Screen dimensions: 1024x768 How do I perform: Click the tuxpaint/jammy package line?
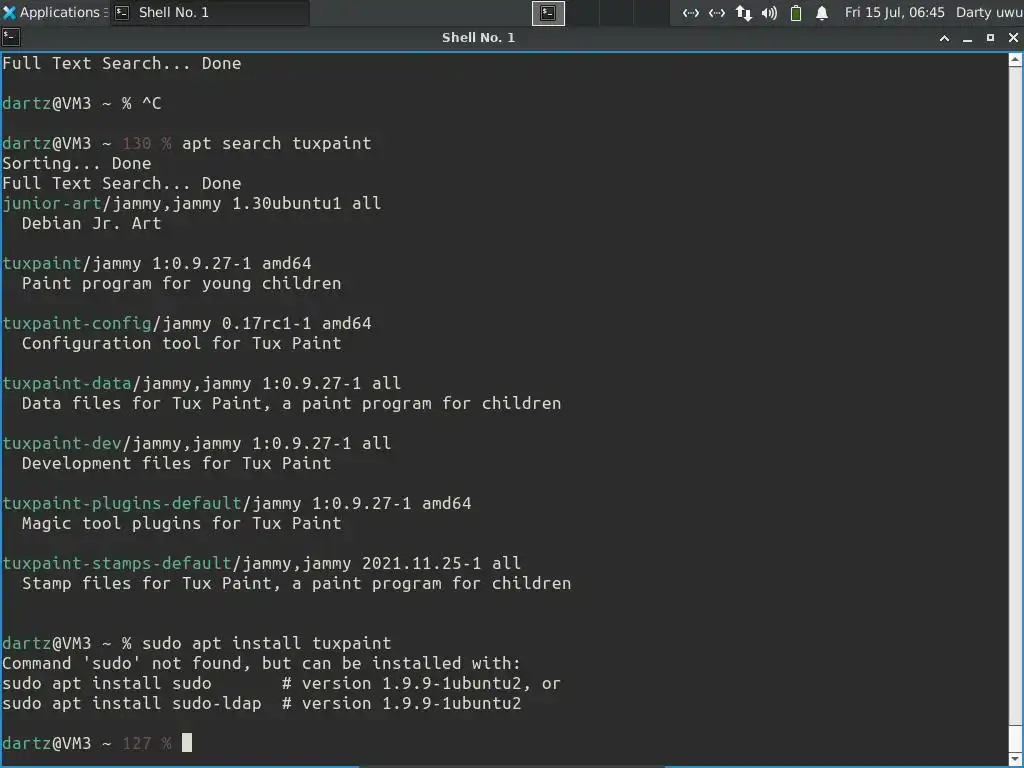coord(157,263)
